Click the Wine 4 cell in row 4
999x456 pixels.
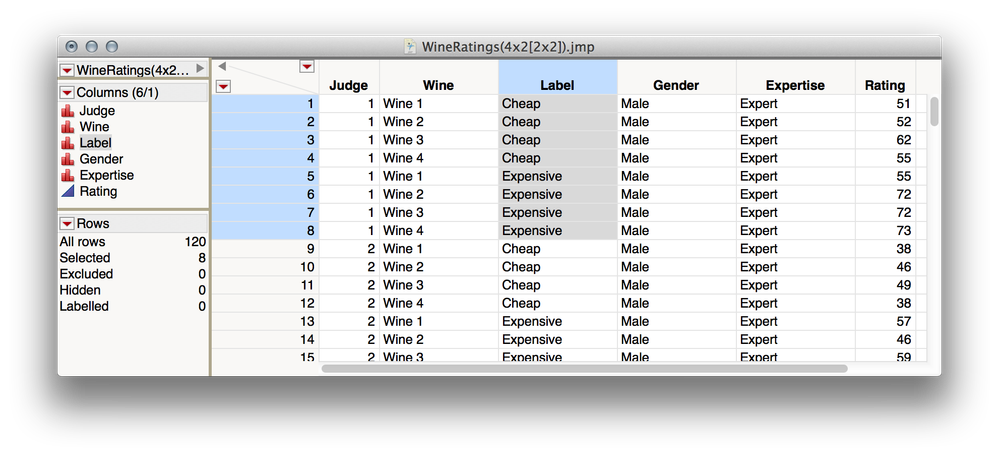pyautogui.click(x=439, y=158)
